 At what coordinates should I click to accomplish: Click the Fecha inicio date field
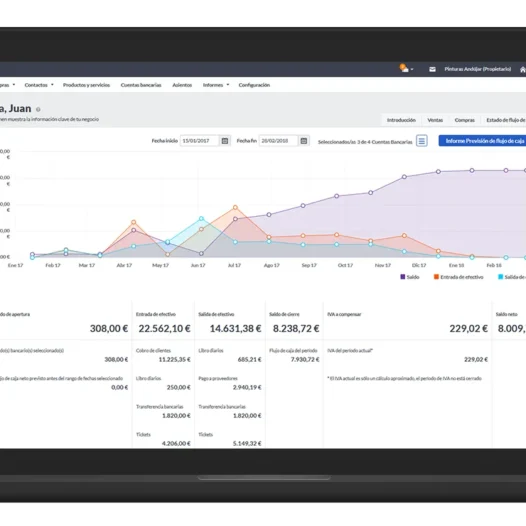200,141
